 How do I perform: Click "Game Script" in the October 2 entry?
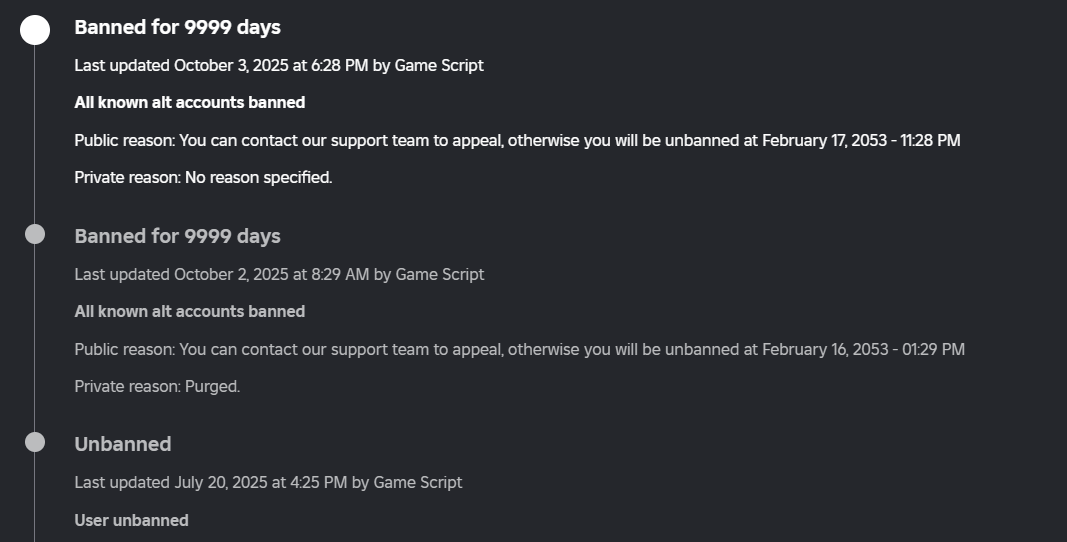pyautogui.click(x=440, y=274)
